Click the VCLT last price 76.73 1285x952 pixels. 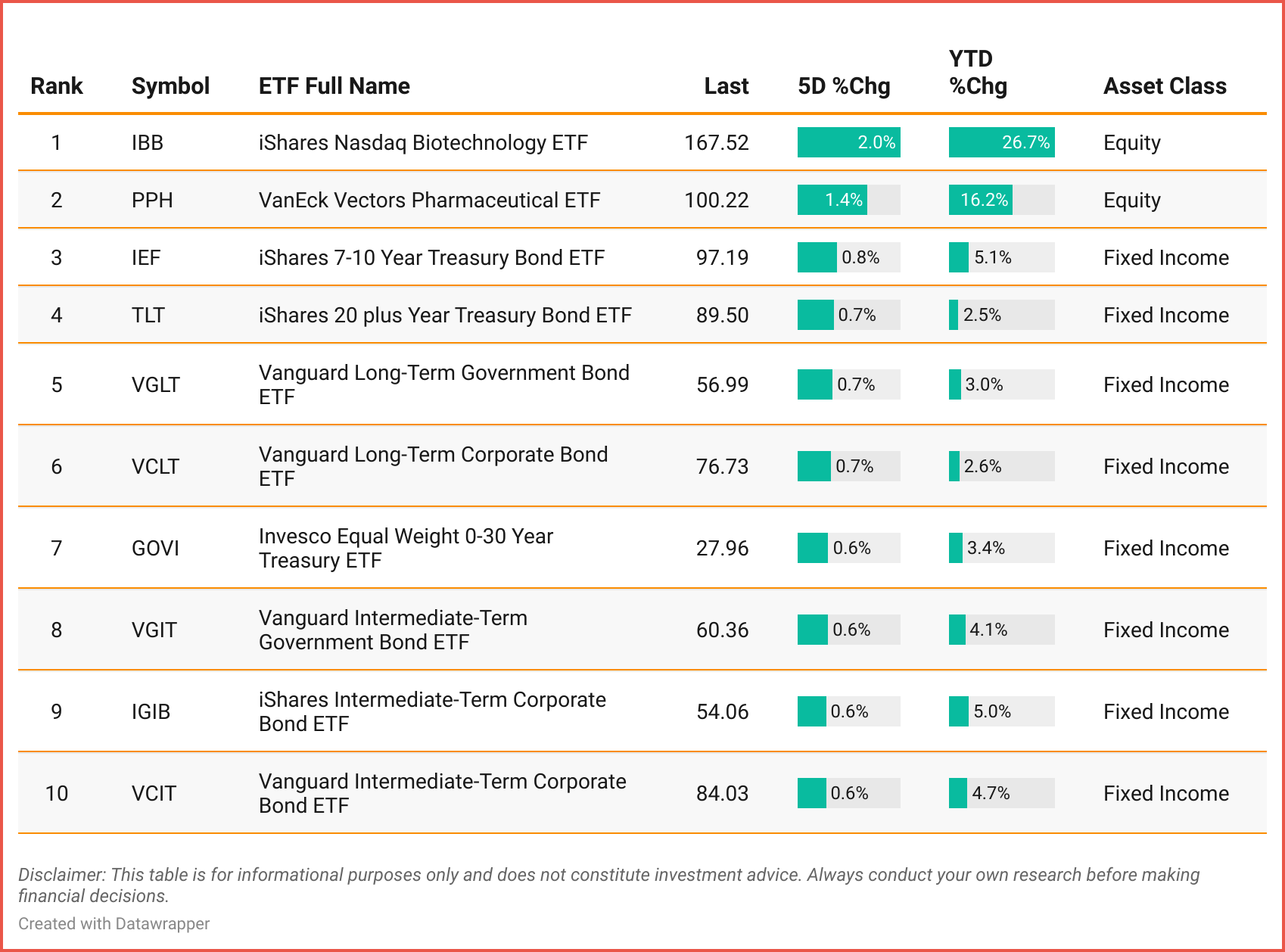pyautogui.click(x=722, y=466)
